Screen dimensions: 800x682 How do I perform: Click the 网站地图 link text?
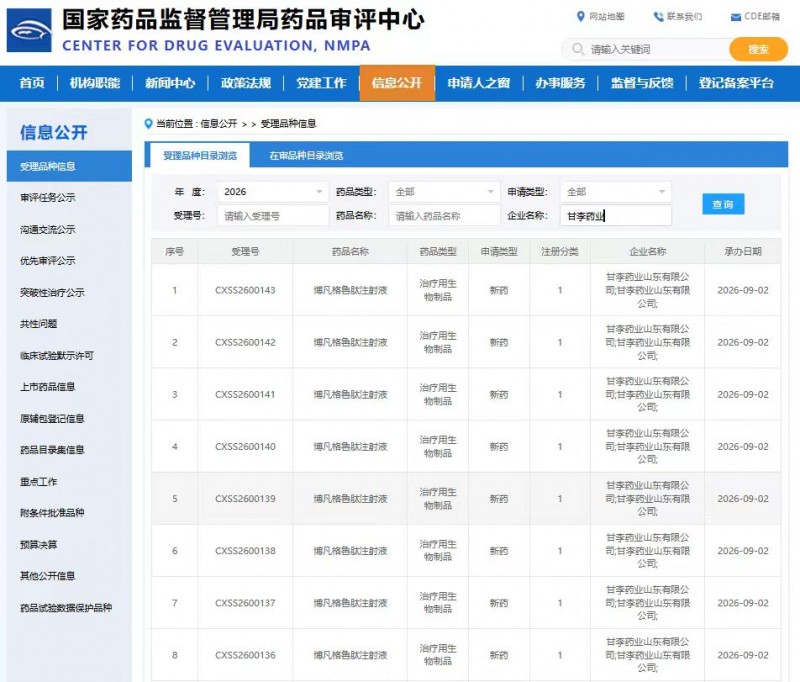point(607,16)
